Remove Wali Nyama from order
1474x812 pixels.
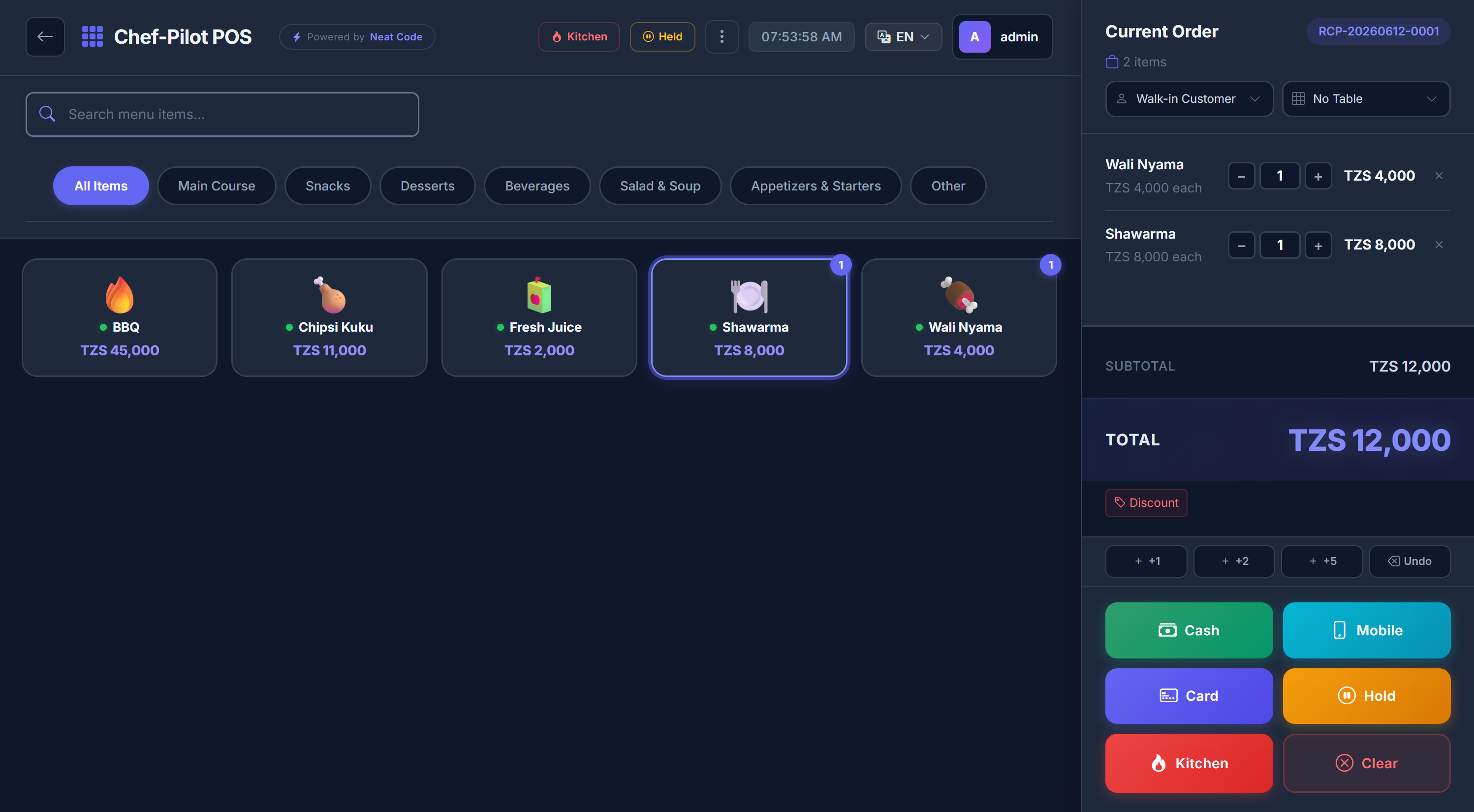coord(1439,176)
